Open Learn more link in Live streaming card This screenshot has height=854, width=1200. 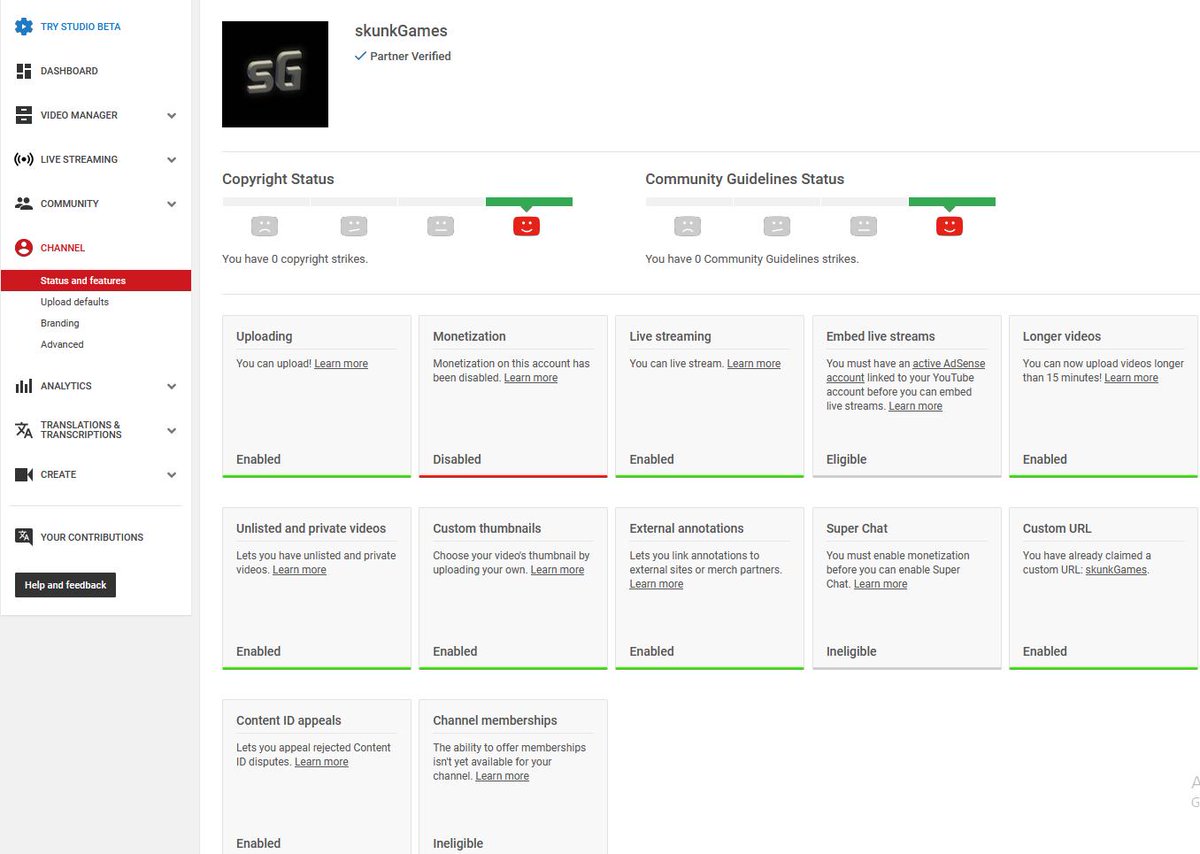point(754,364)
